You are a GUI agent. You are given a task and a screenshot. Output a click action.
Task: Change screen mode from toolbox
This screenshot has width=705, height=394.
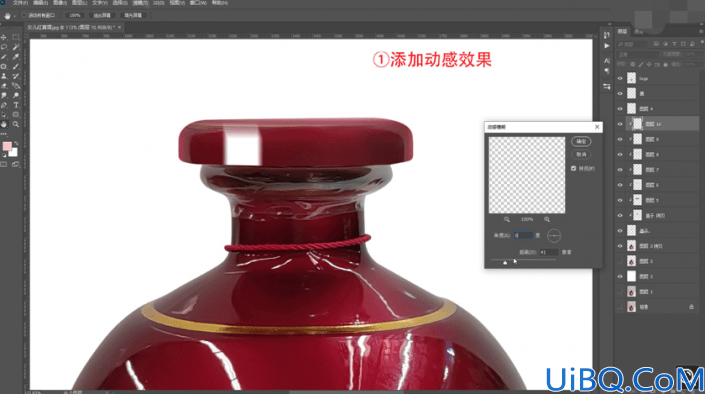[x=16, y=165]
